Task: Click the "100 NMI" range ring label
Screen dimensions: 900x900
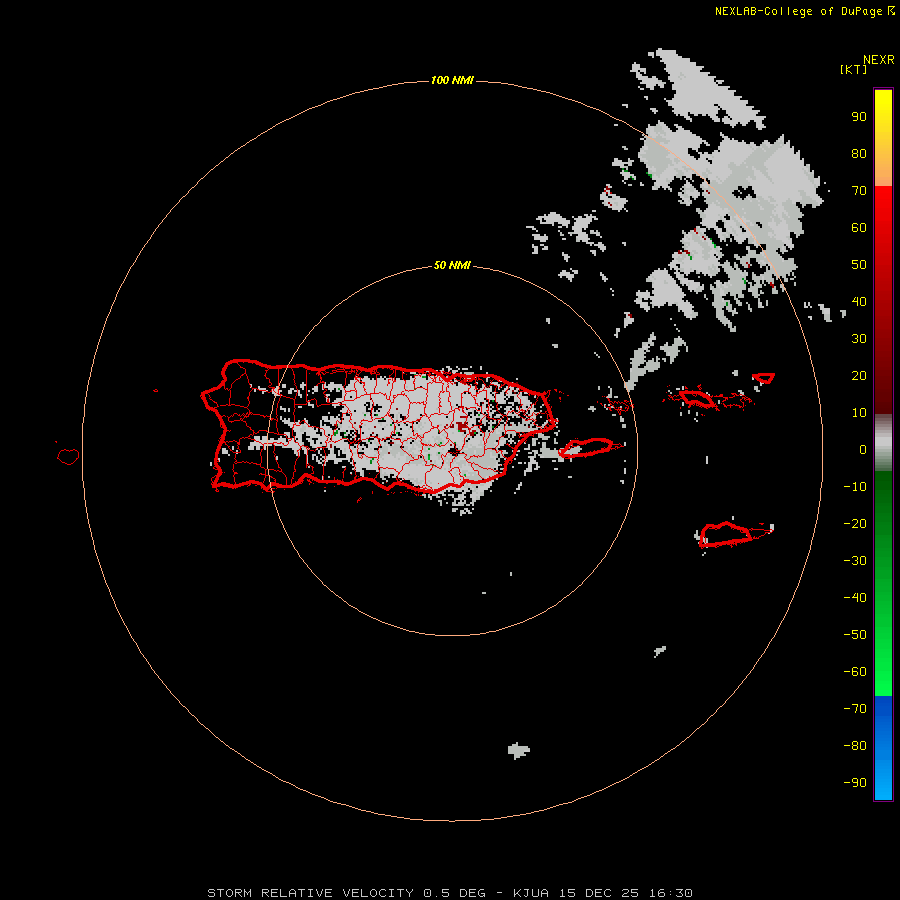Action: pos(452,80)
